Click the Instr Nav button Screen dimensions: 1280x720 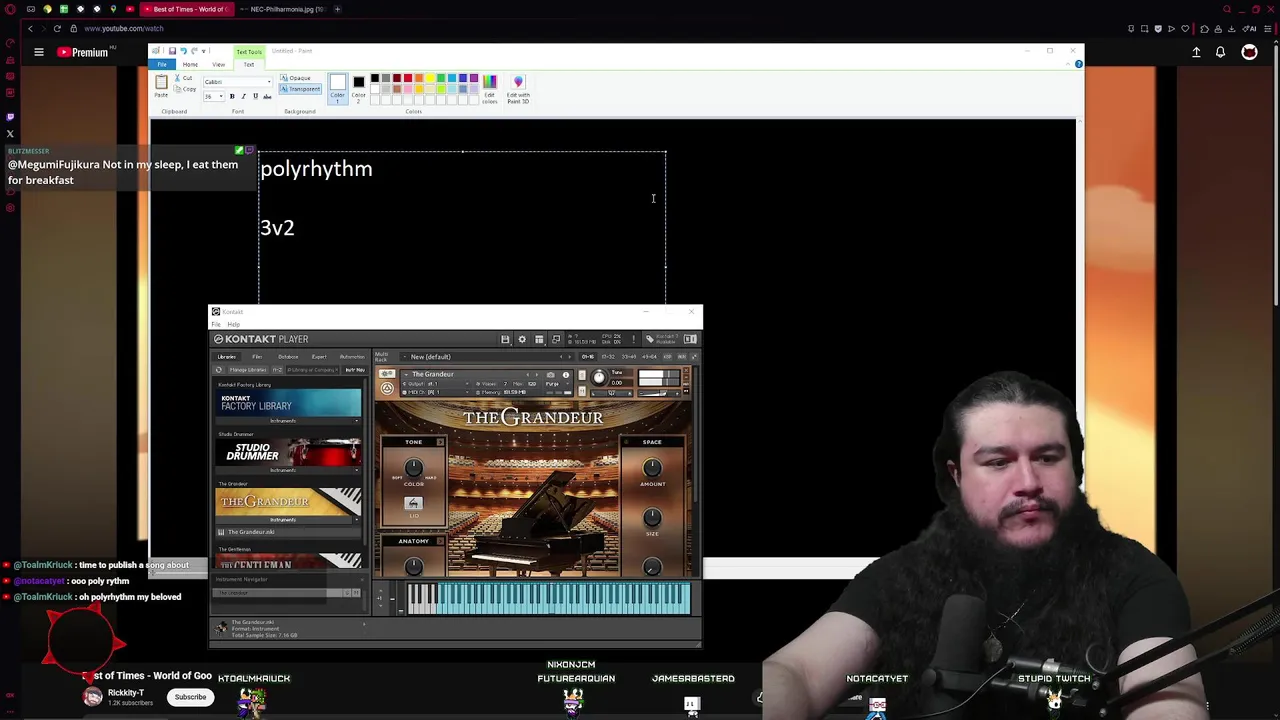click(355, 370)
